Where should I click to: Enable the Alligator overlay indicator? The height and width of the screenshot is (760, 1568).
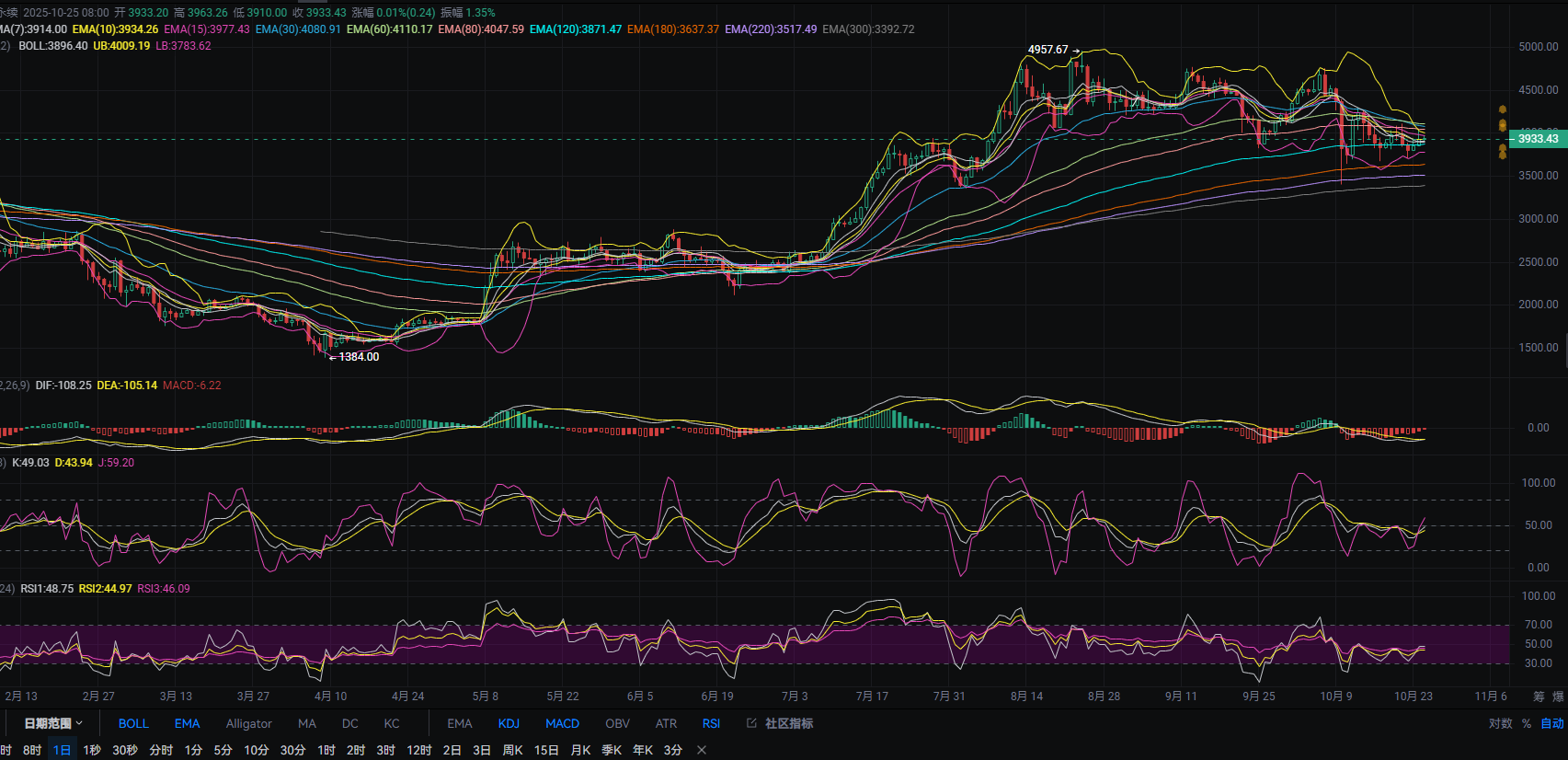click(248, 723)
